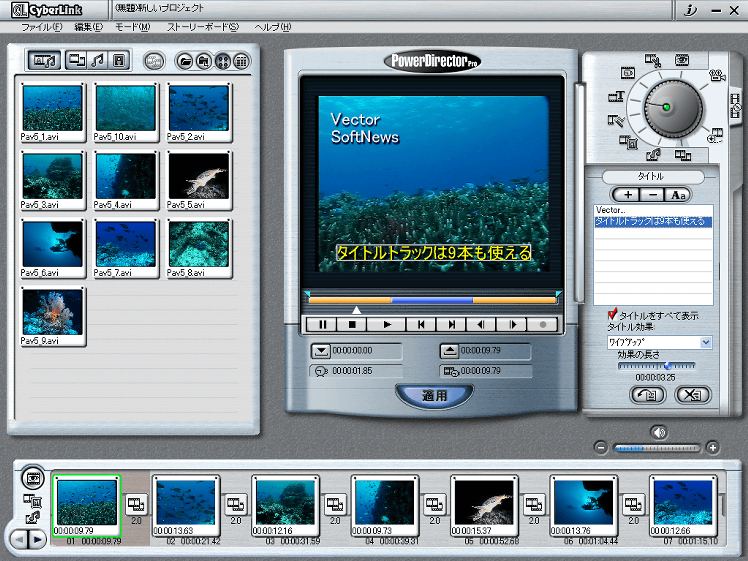Open the film strip side tab

(x=736, y=105)
